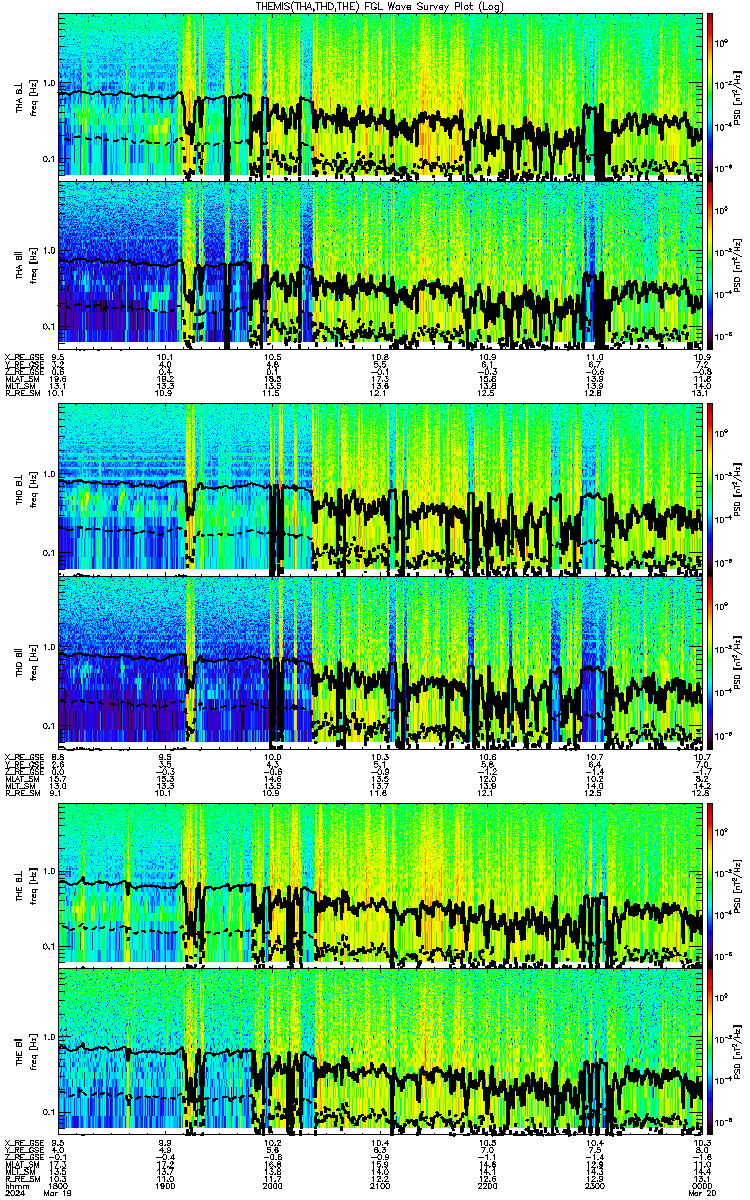Click the "0.1" frequency tick of THA B⊥ panel
The height and width of the screenshot is (1200, 750).
pyautogui.click(x=49, y=160)
